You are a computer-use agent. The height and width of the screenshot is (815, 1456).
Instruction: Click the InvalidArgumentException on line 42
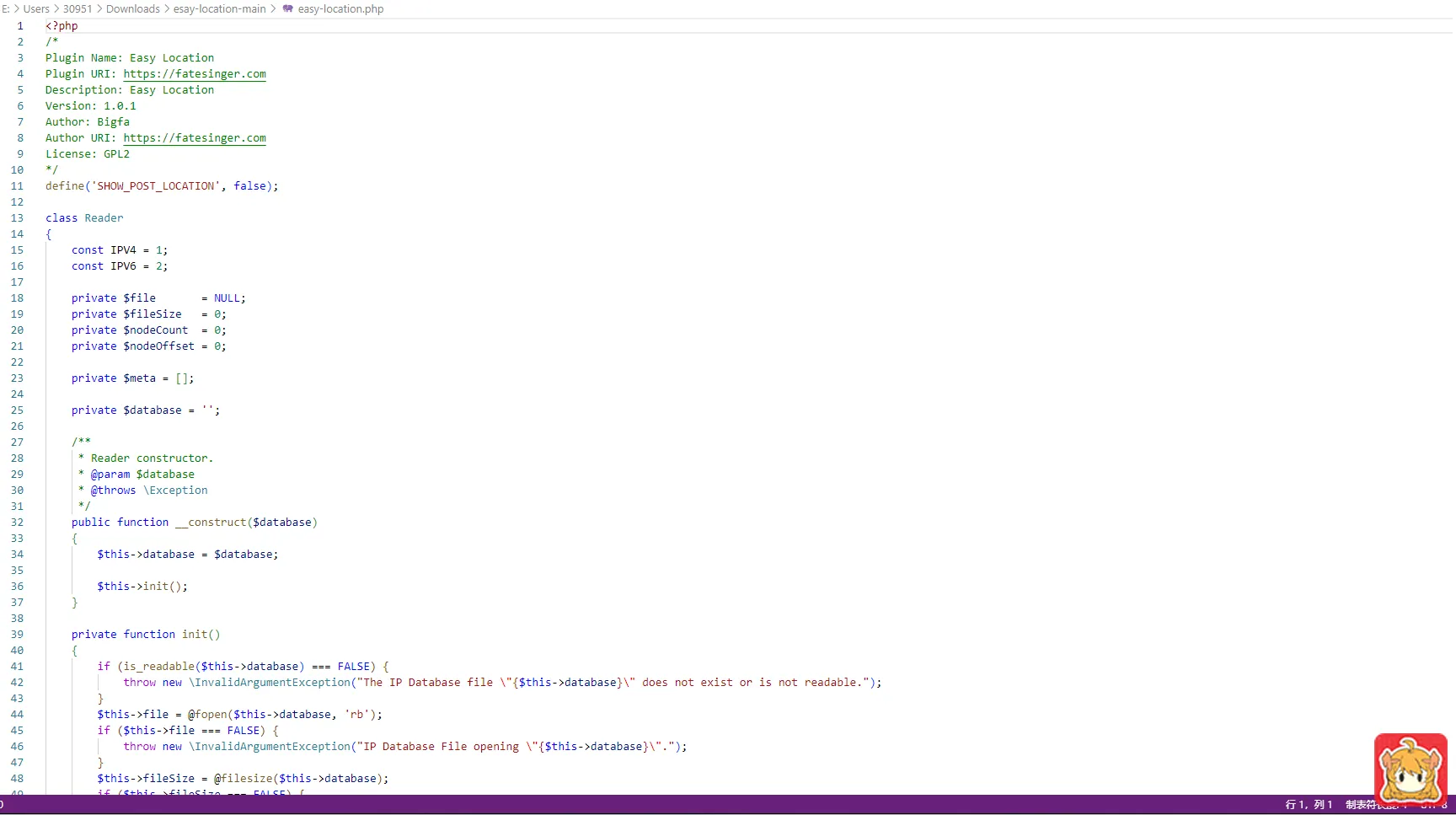[271, 683]
